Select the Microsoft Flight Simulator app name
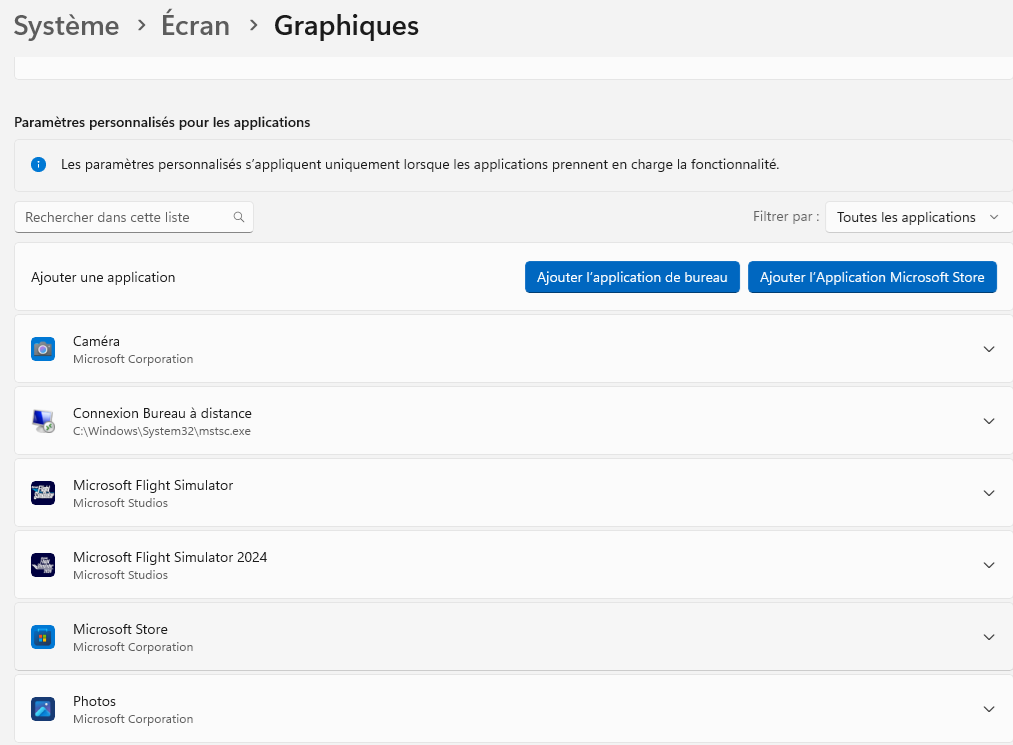 tap(153, 485)
